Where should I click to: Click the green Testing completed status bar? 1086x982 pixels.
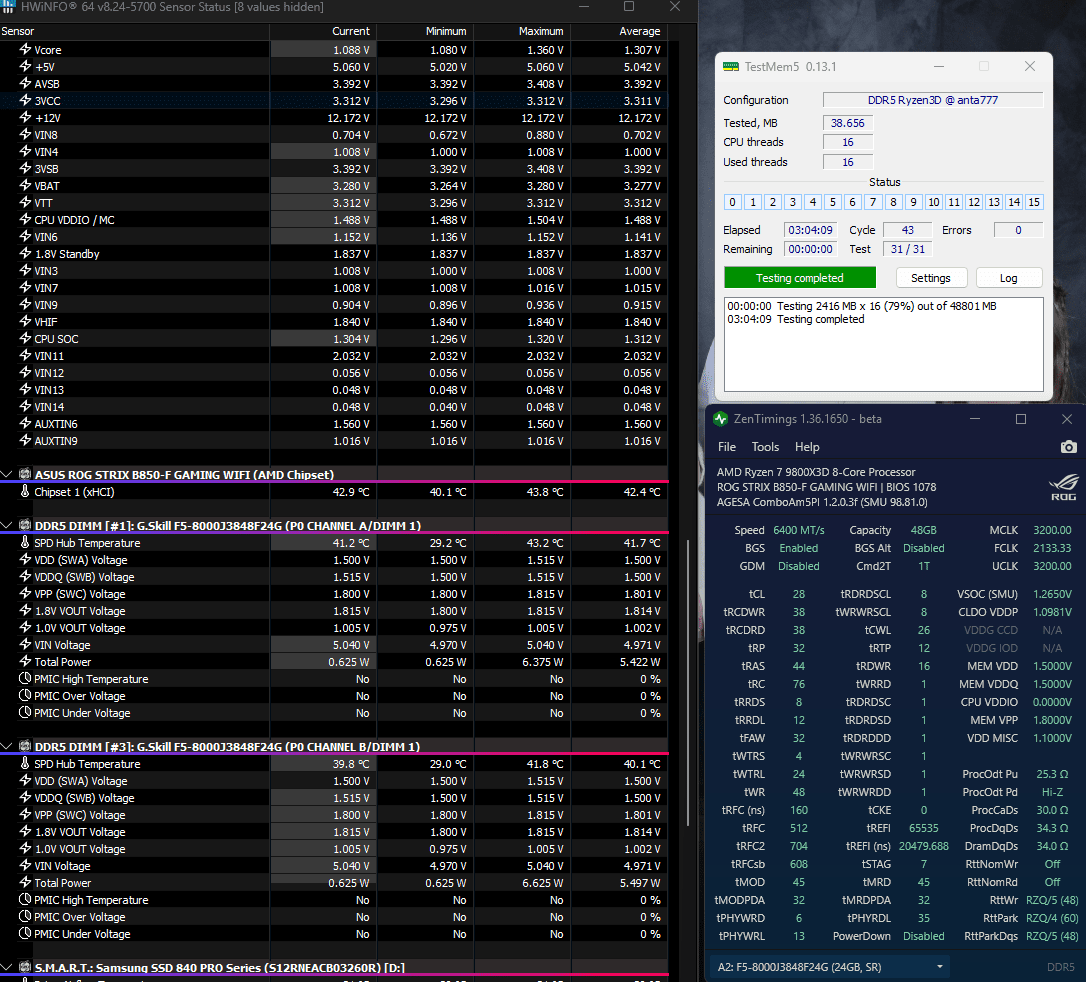800,278
